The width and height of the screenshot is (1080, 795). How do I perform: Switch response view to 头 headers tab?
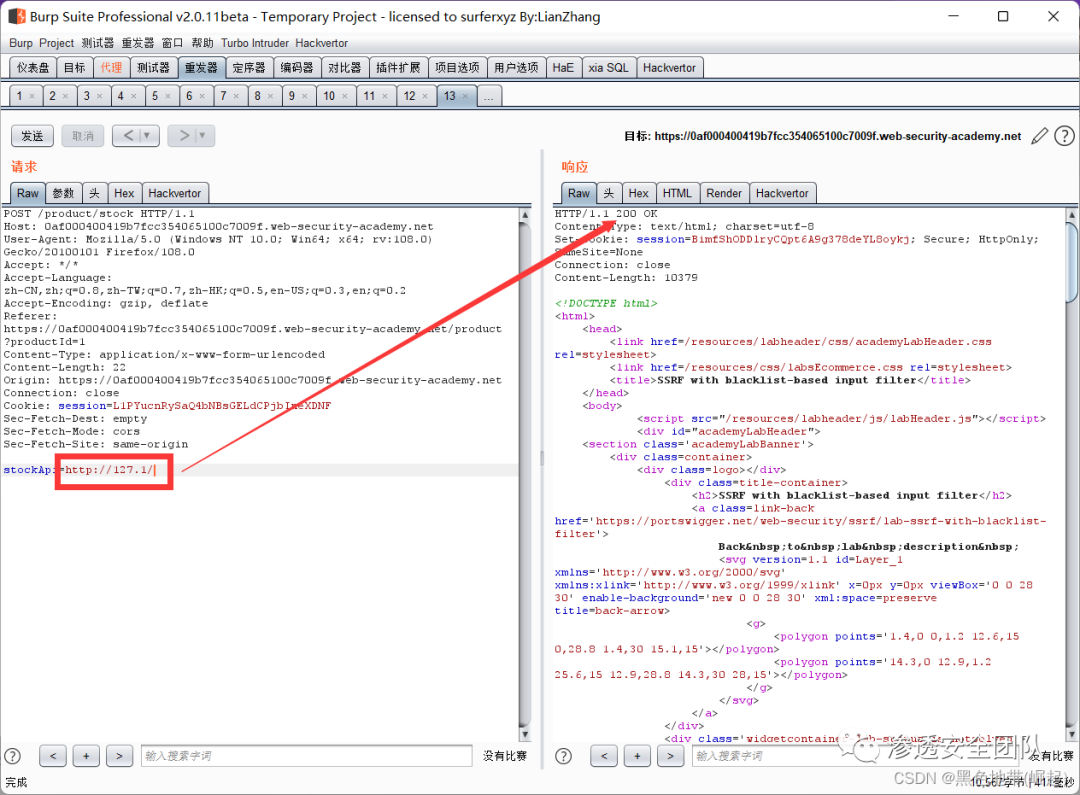click(x=609, y=194)
